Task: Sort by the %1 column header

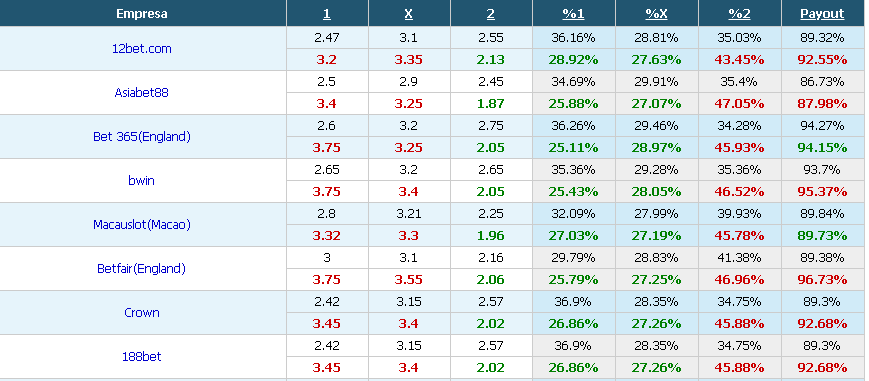Action: point(574,14)
